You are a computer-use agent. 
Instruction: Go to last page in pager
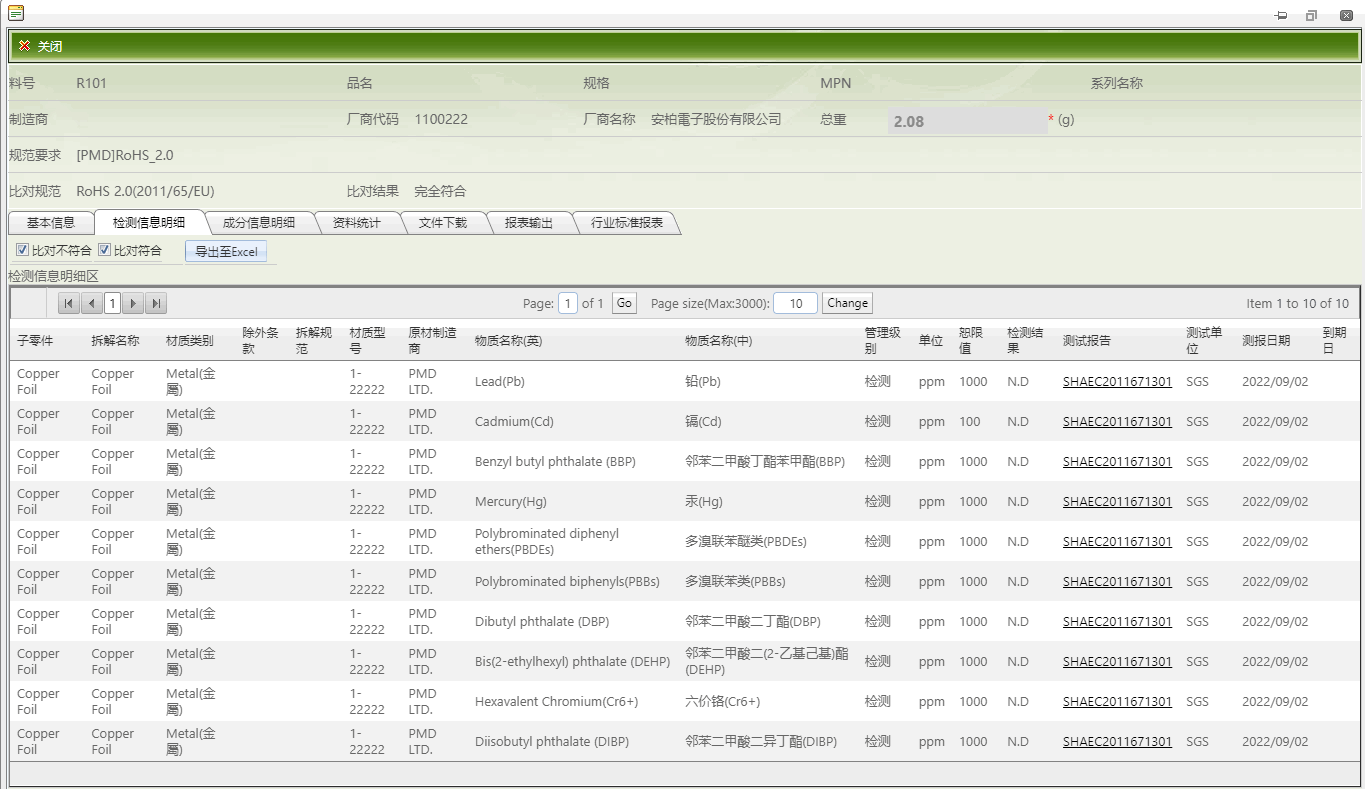point(156,303)
